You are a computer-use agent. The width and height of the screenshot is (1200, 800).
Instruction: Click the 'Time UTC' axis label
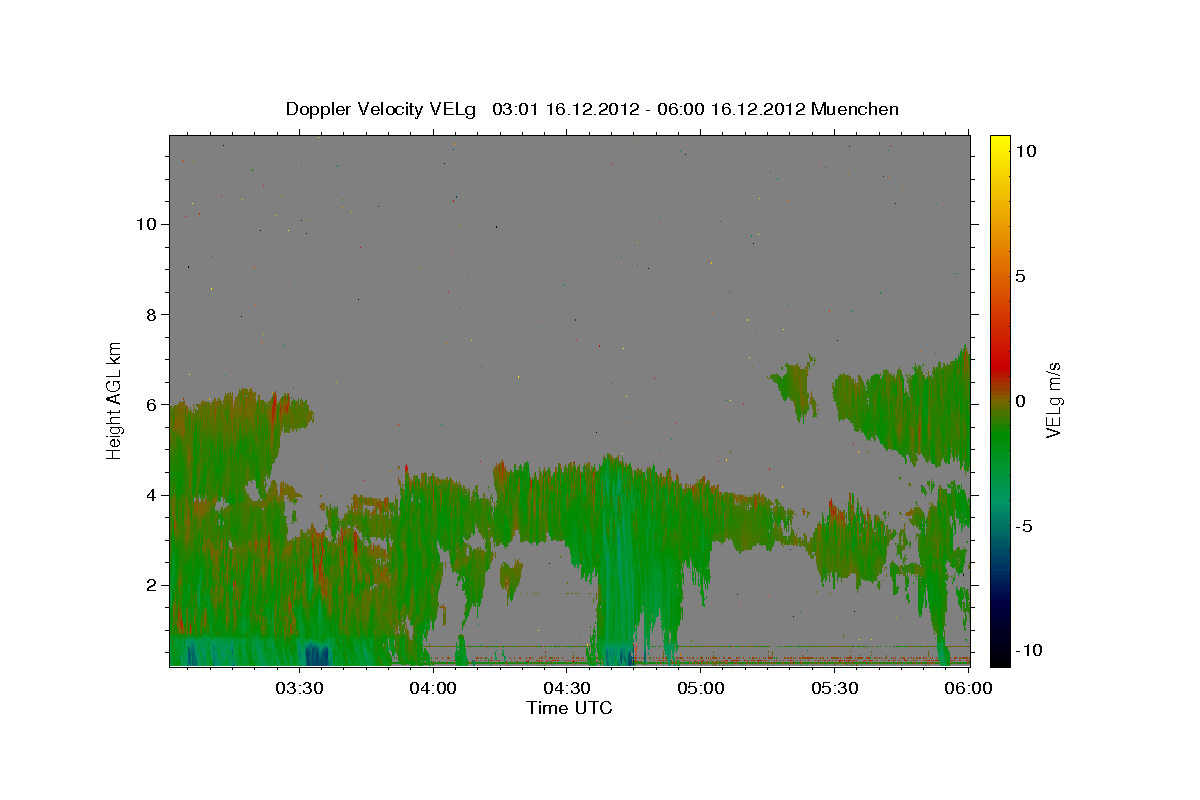(x=569, y=708)
